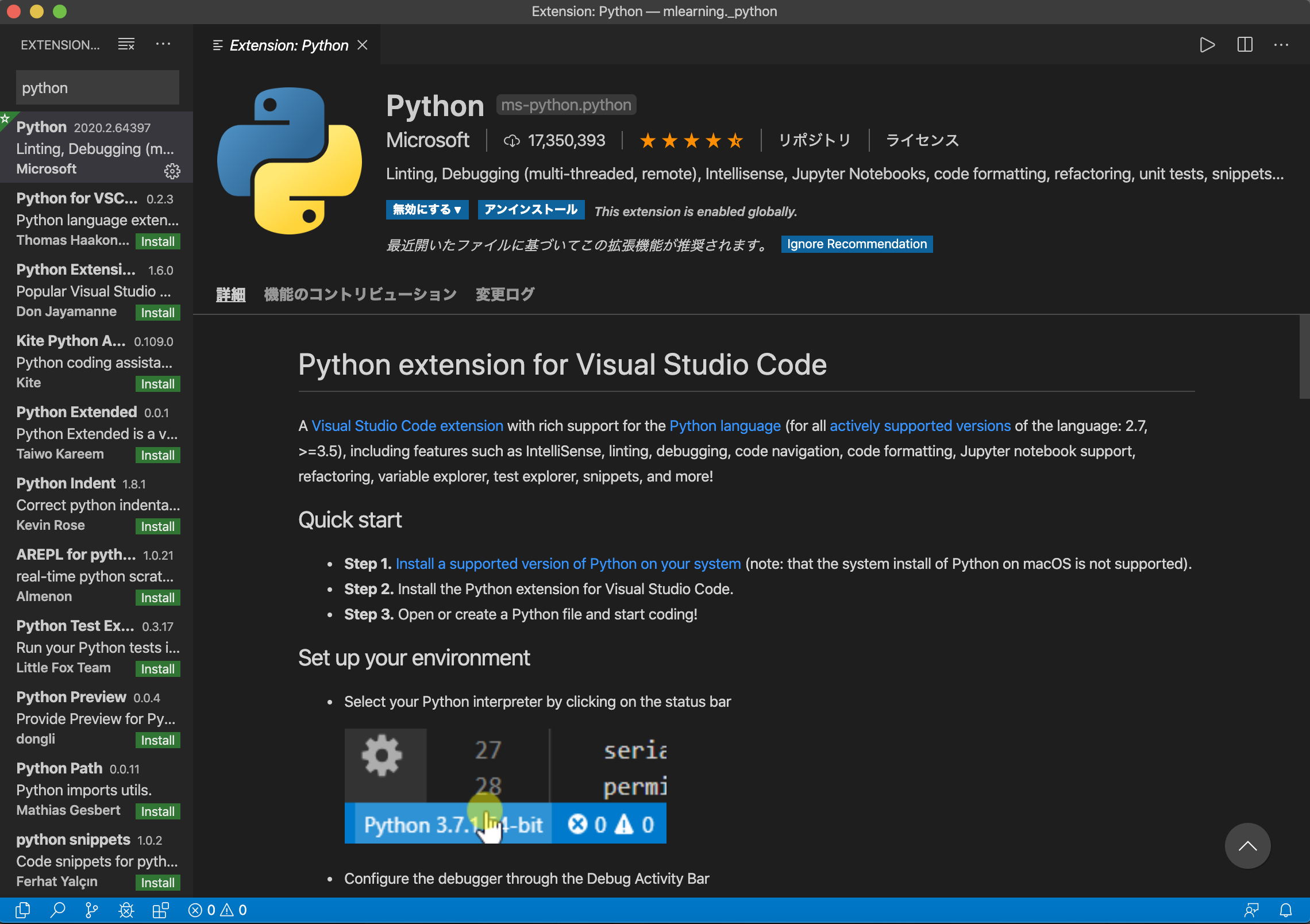Open the Python language link
Image resolution: width=1310 pixels, height=924 pixels.
click(725, 426)
